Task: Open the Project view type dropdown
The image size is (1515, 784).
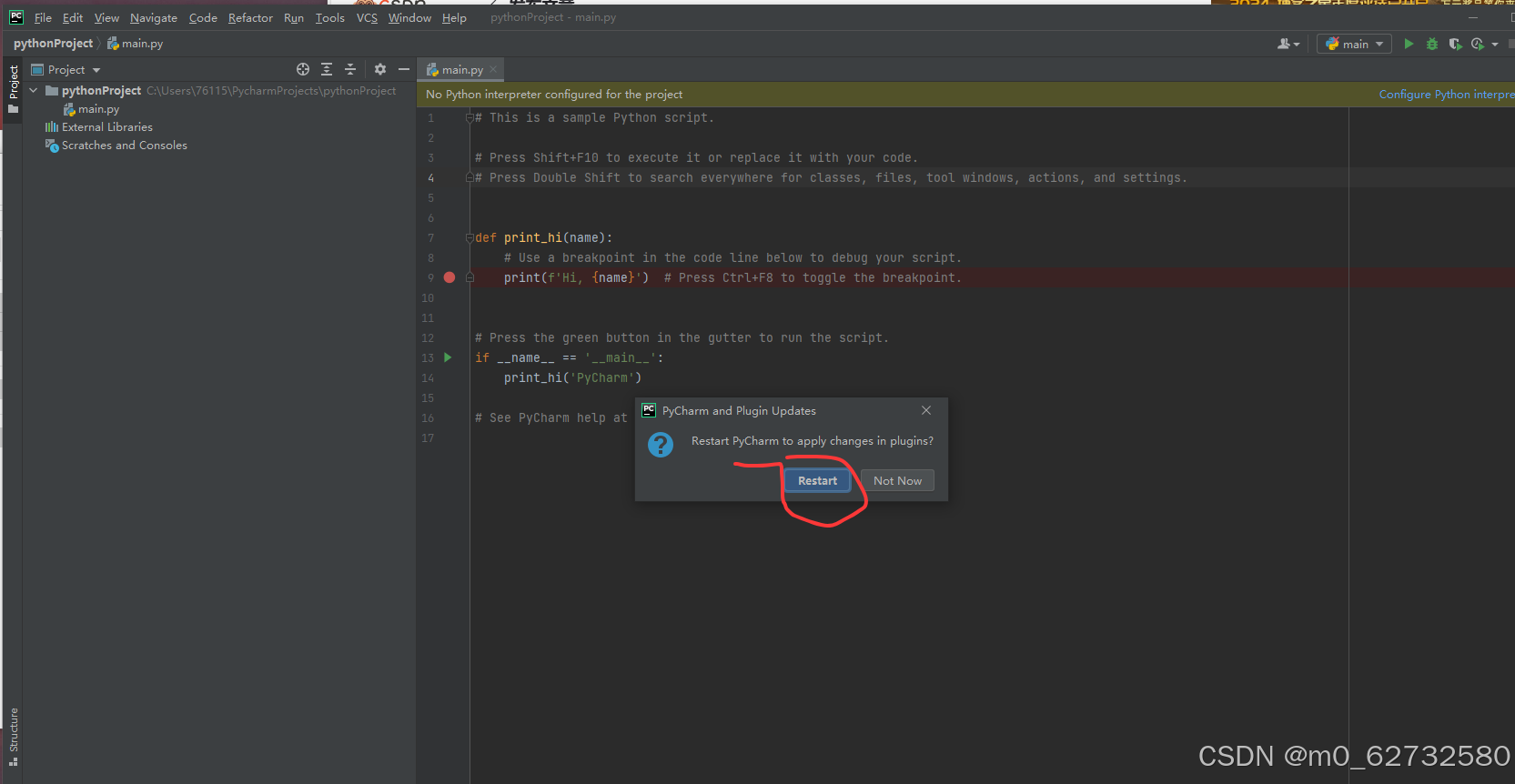Action: [x=66, y=69]
